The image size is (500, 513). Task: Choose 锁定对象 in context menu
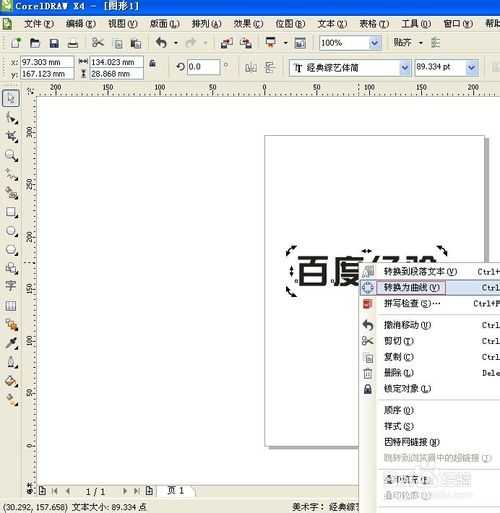click(430, 389)
